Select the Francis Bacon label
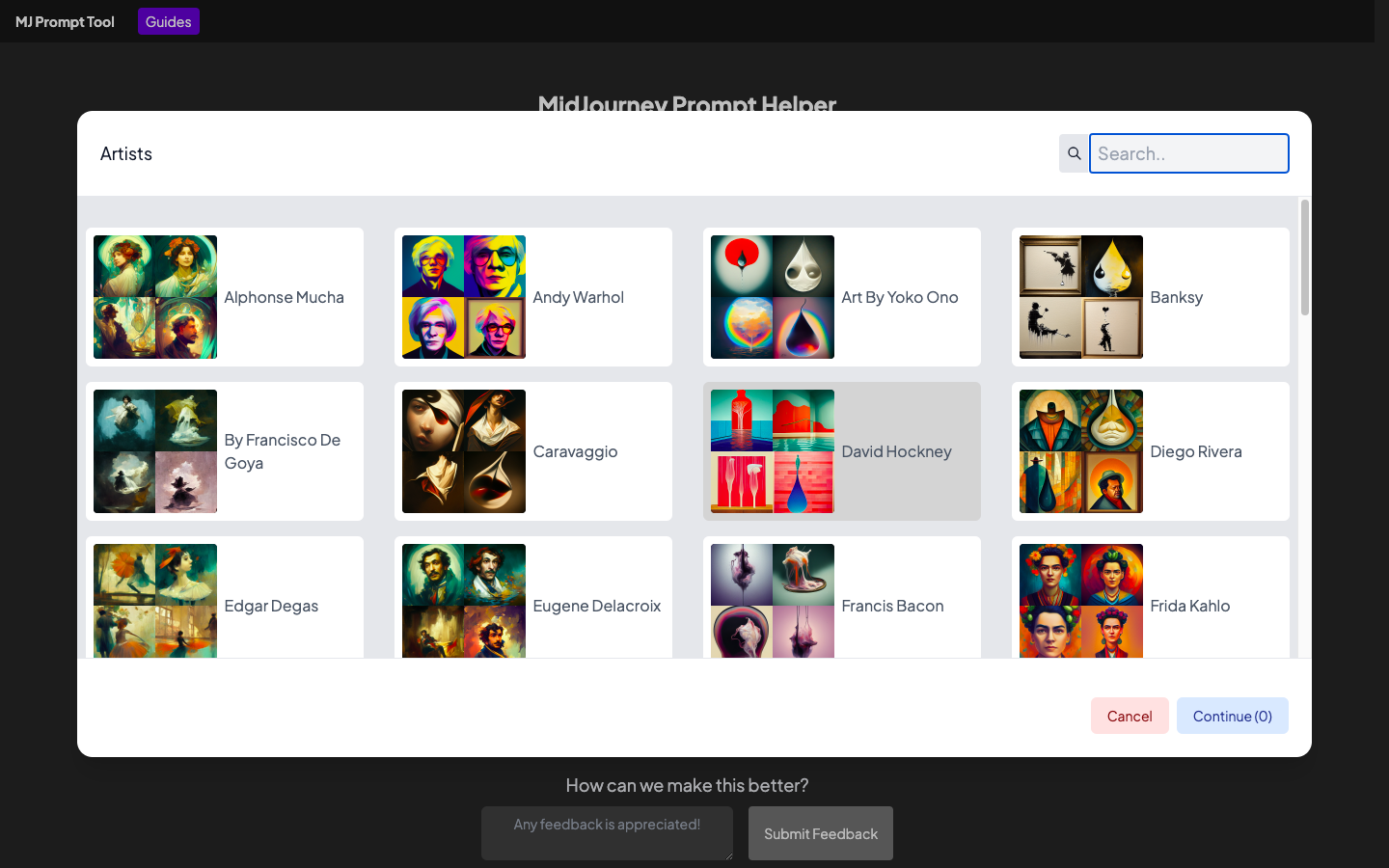 point(892,606)
